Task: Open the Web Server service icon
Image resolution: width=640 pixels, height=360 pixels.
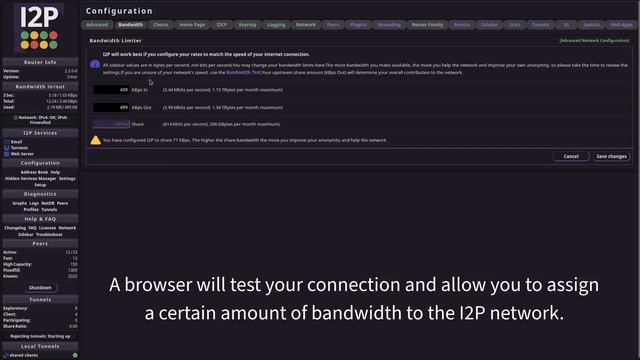Action: (7, 154)
